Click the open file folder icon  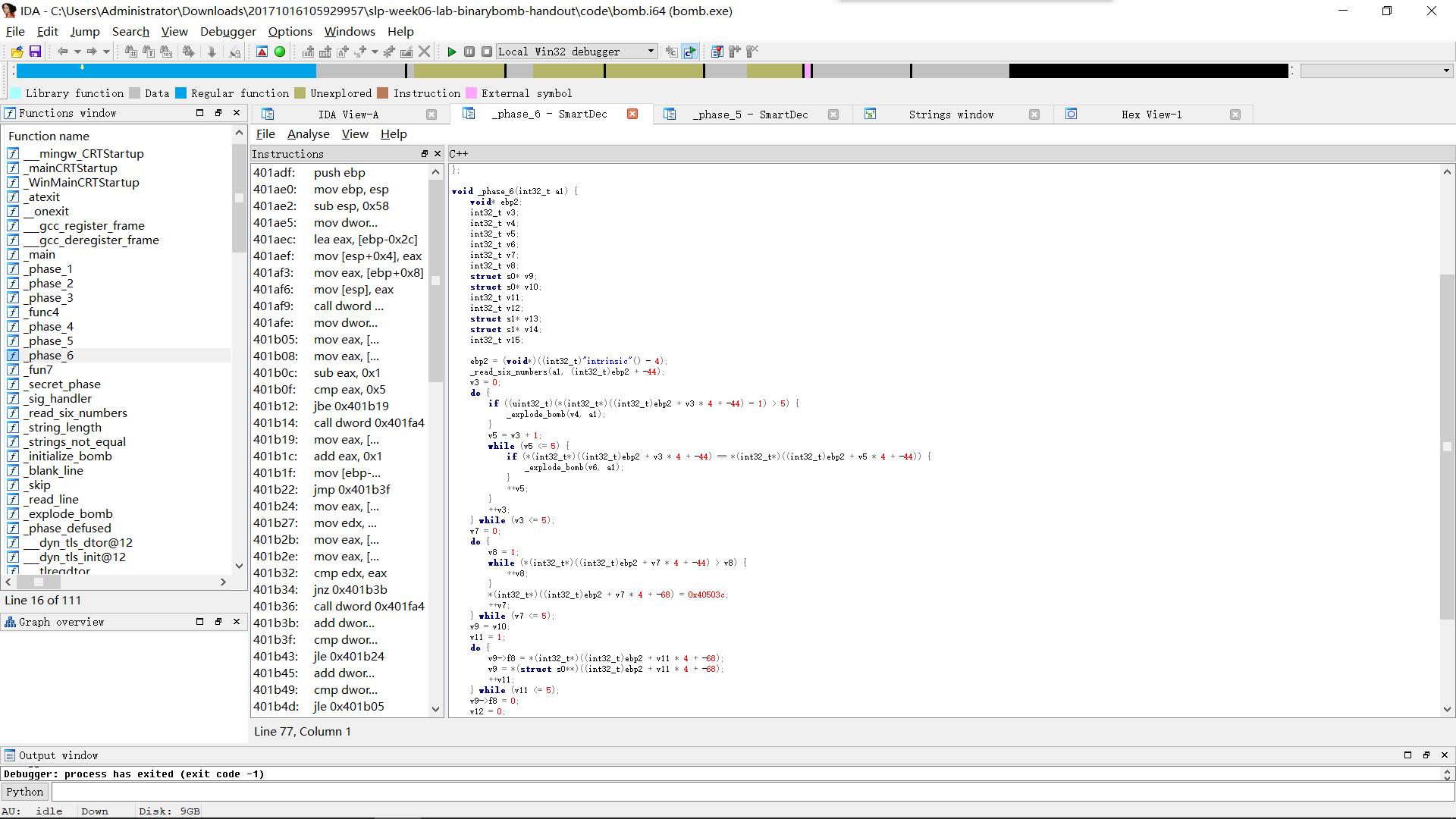[x=17, y=52]
